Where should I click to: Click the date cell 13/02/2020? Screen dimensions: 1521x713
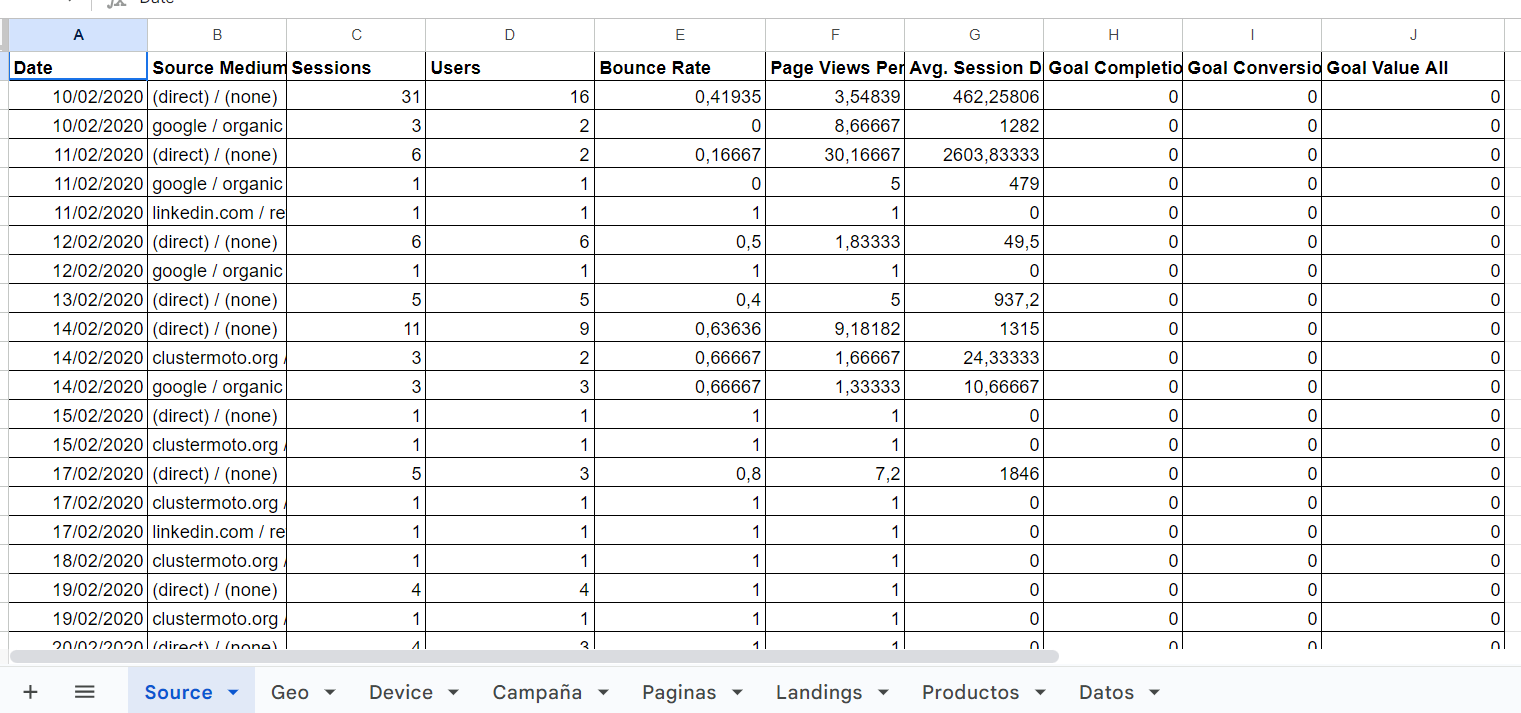(79, 300)
